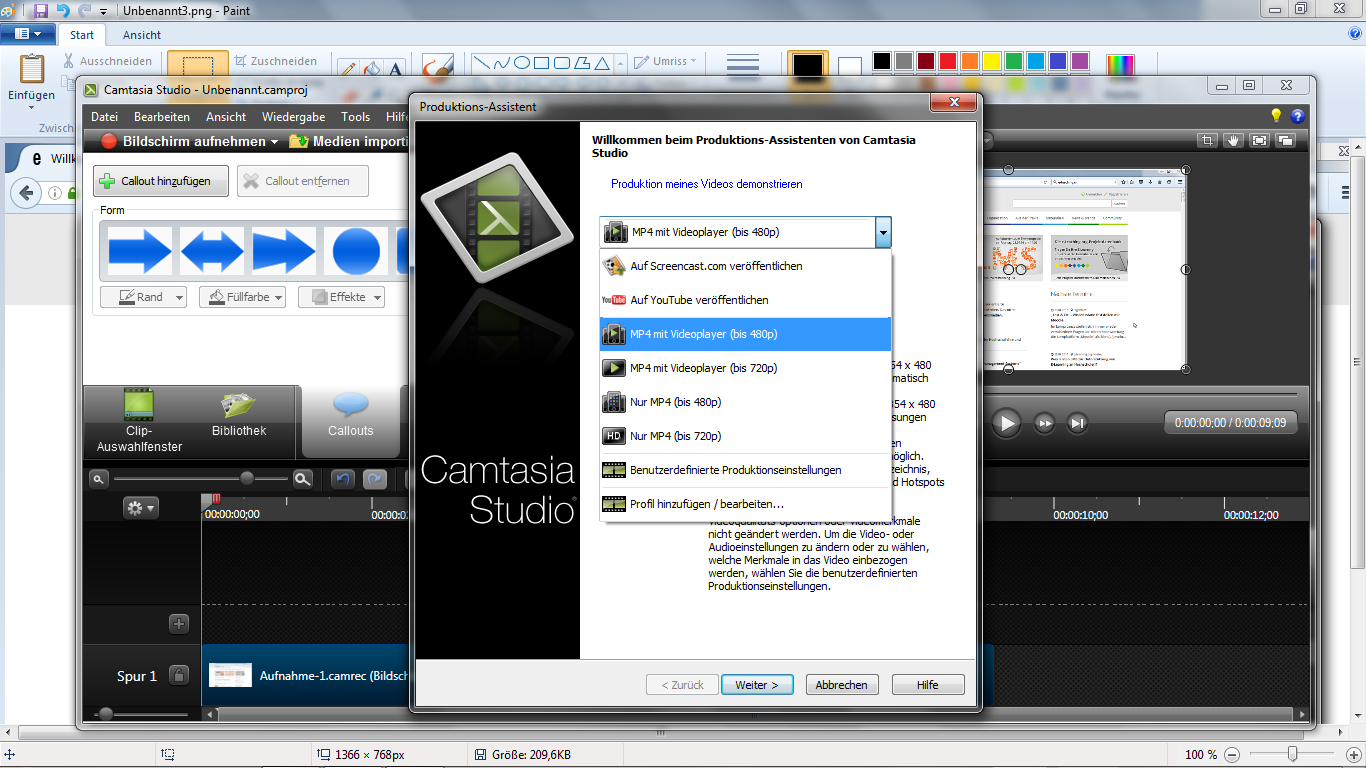Click the timeline zoom-in magnifier icon
Image resolution: width=1366 pixels, height=768 pixels.
coord(302,479)
